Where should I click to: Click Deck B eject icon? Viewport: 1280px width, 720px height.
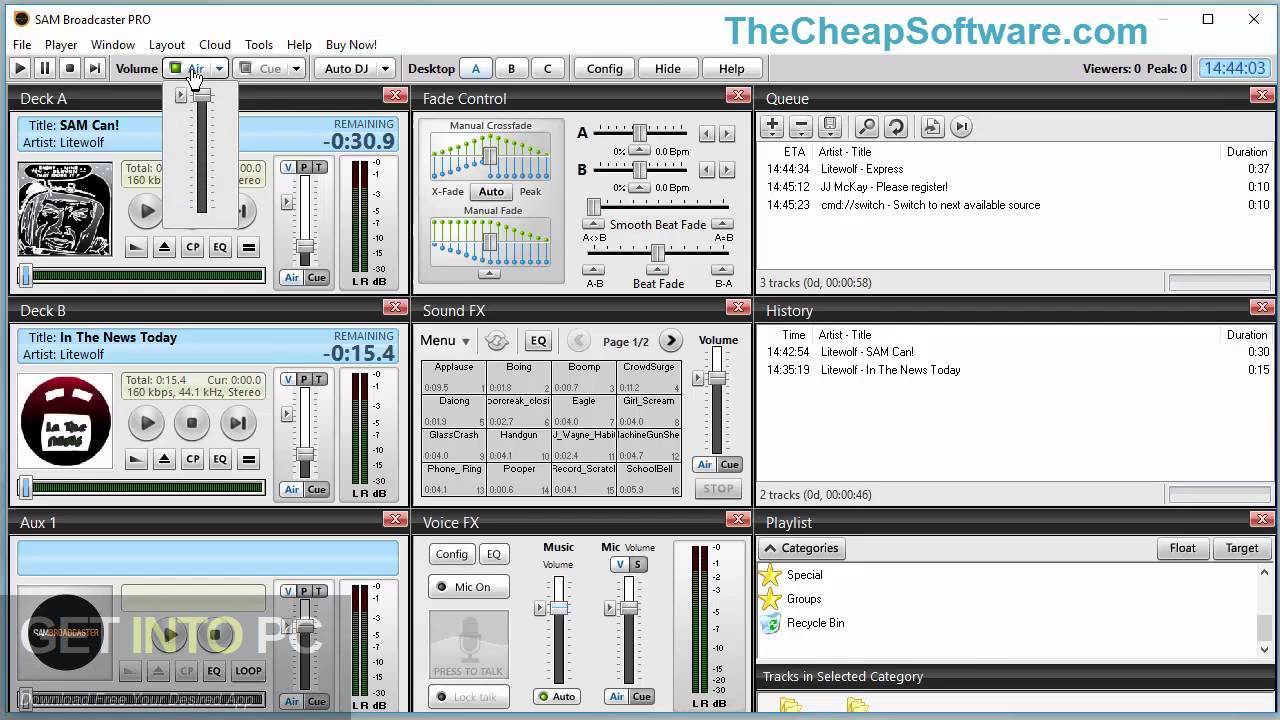pos(165,459)
